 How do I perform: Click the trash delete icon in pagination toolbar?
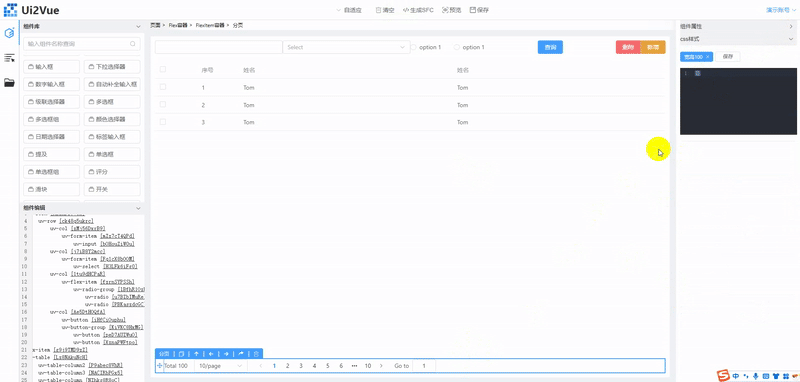pyautogui.click(x=256, y=353)
